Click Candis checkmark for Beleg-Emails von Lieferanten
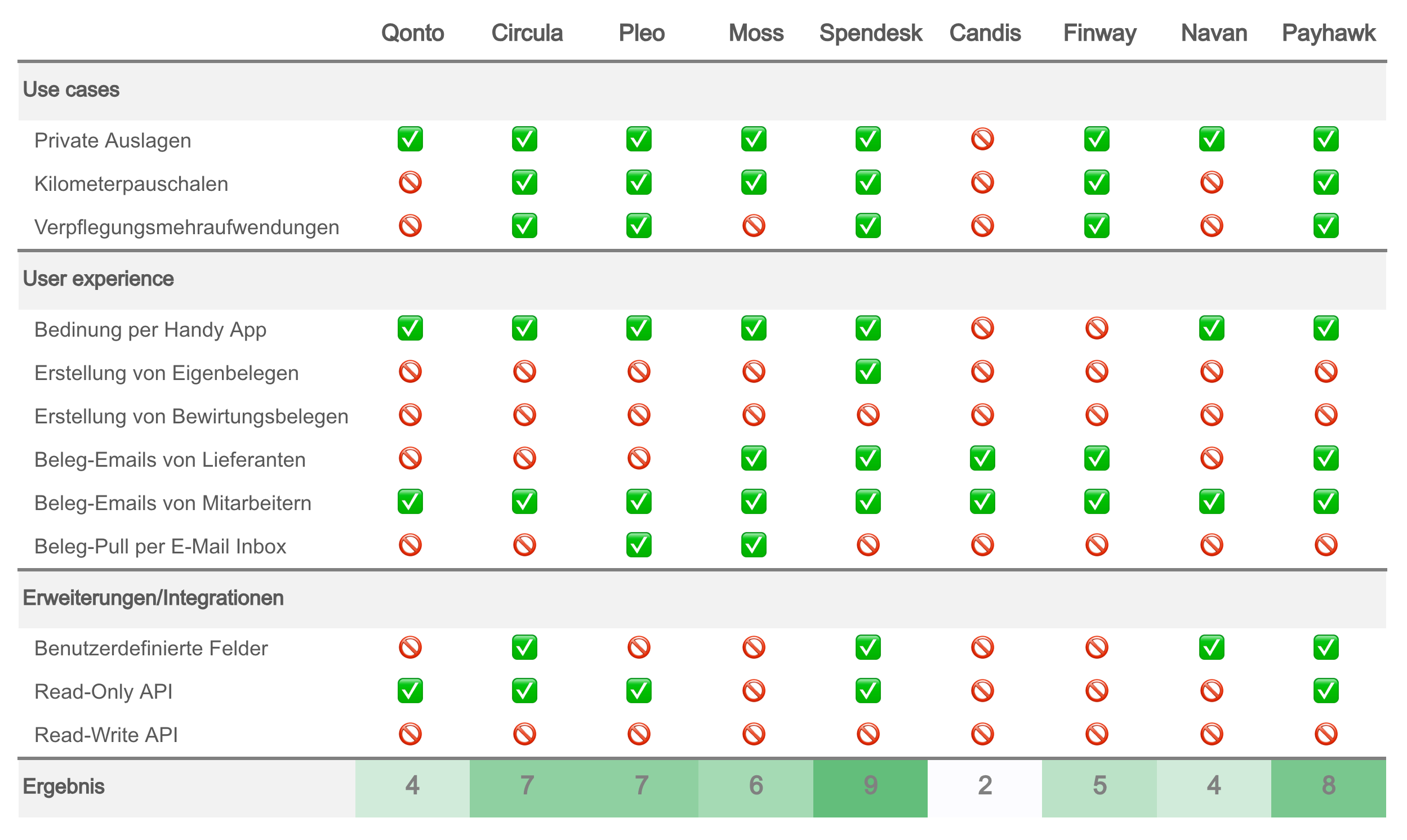This screenshot has height=840, width=1407. (982, 458)
